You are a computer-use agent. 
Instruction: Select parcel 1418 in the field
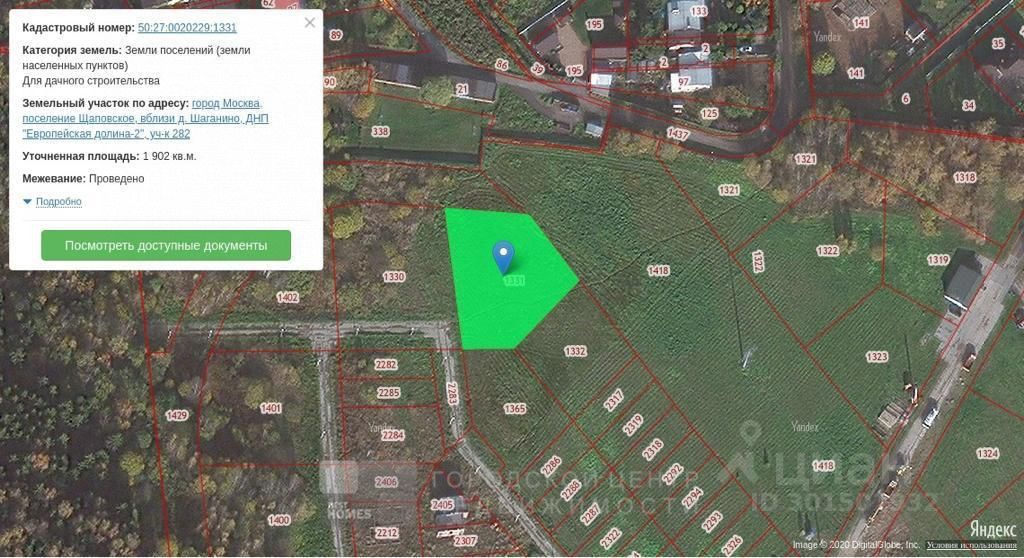pos(658,271)
